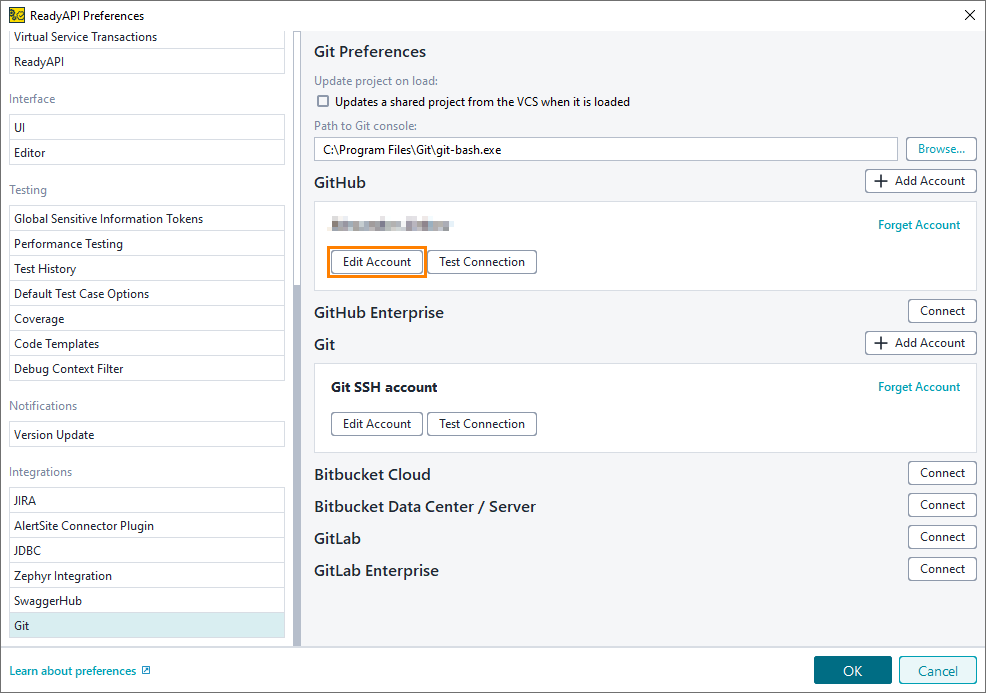Click the ReadyAPI logo in title bar
986x693 pixels.
(x=17, y=15)
